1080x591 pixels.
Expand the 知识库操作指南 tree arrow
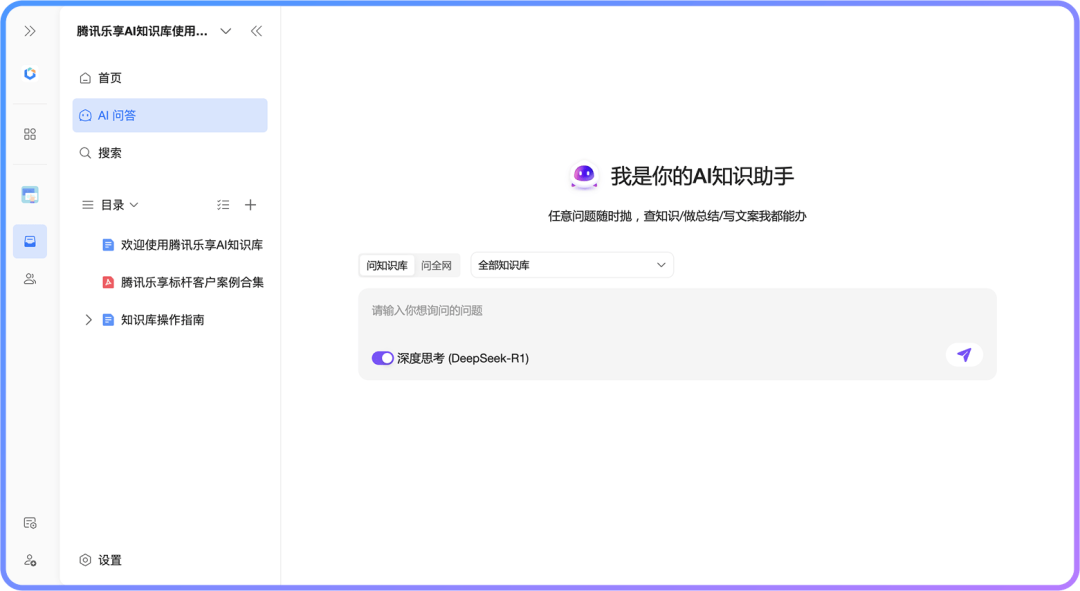[88, 320]
